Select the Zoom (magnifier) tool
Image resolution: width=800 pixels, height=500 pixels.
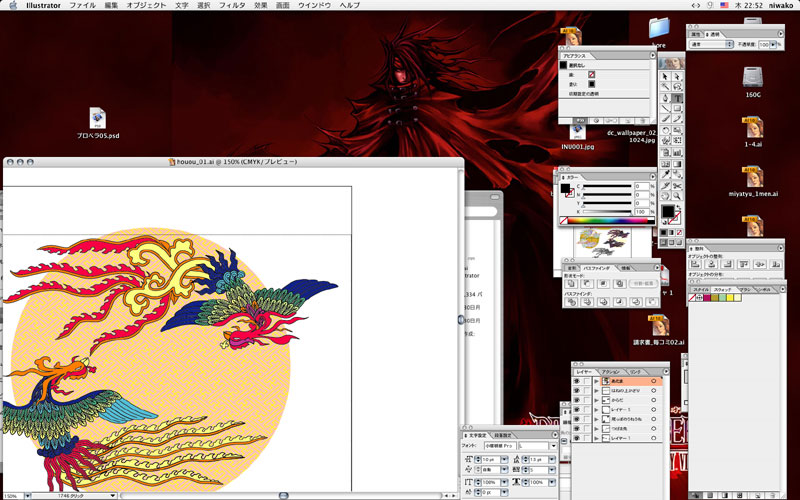click(677, 196)
